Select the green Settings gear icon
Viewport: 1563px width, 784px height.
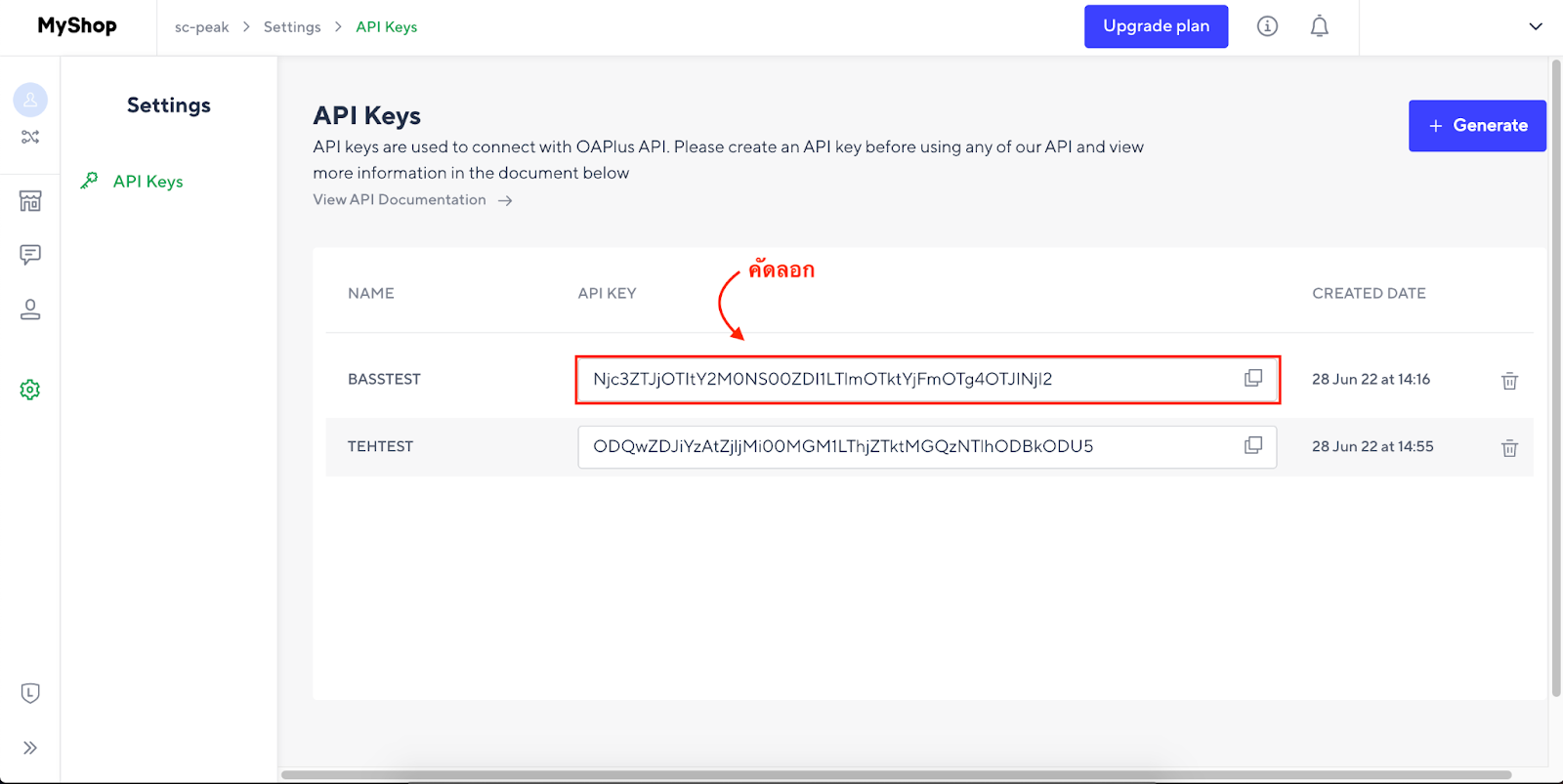coord(30,389)
